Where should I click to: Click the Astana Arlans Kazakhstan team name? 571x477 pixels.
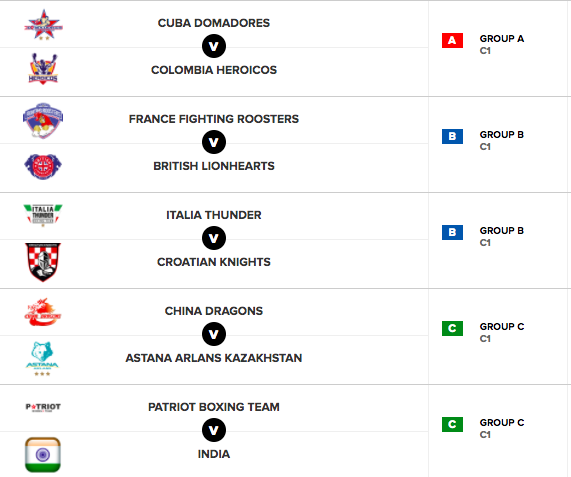pos(214,358)
